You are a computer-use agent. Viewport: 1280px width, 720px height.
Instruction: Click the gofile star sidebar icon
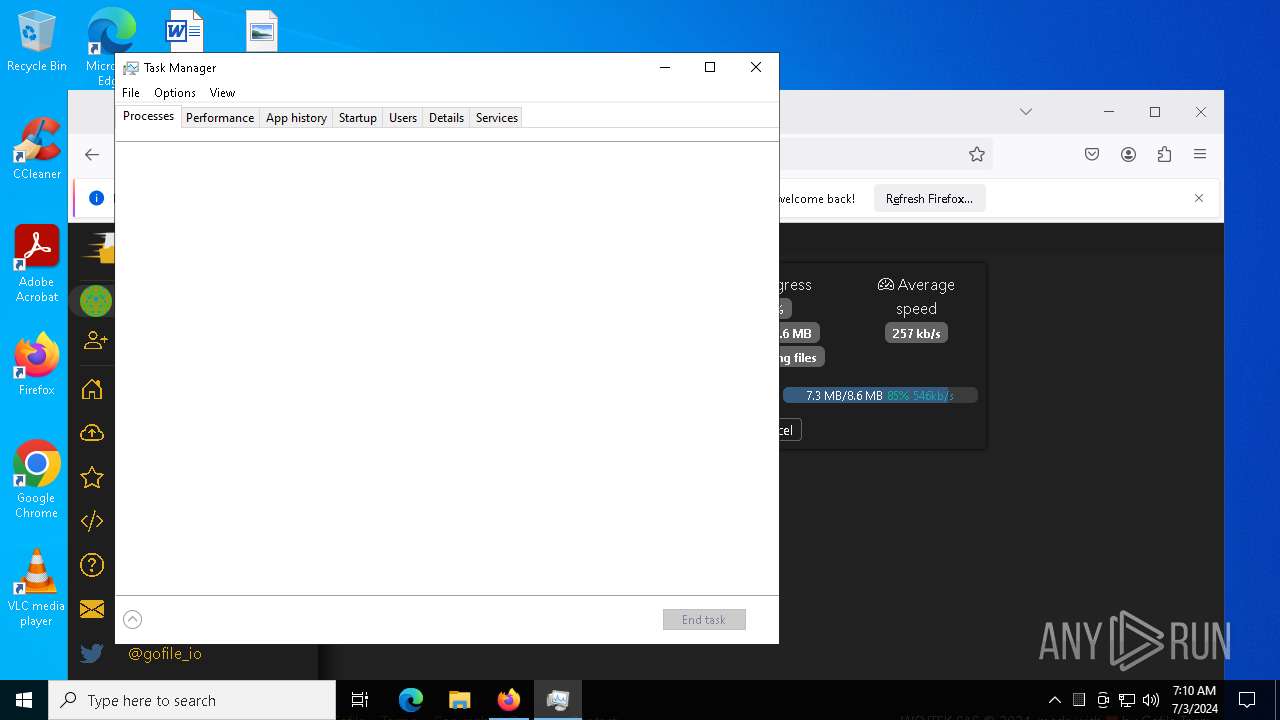(x=92, y=477)
